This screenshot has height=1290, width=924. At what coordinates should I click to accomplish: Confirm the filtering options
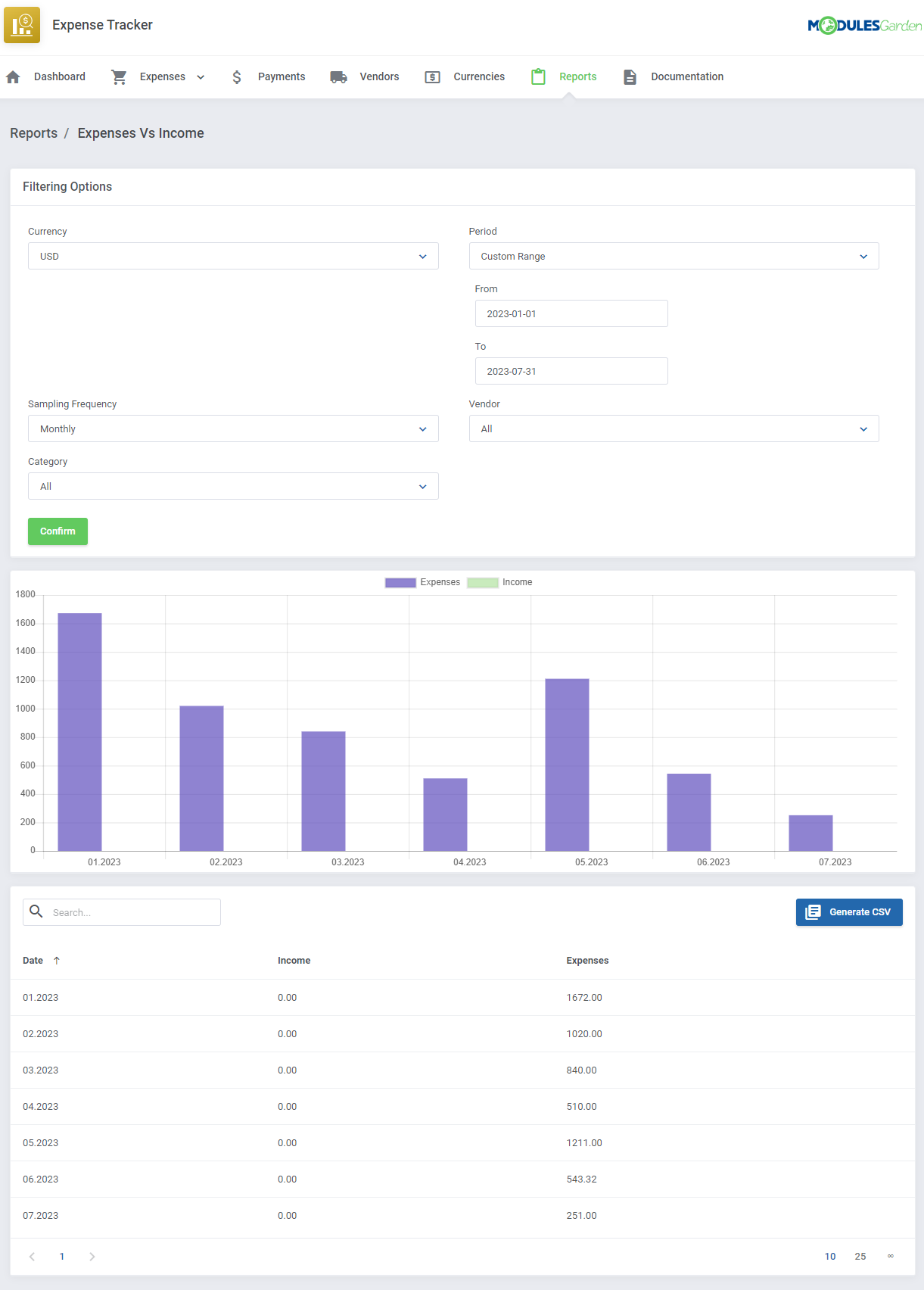pyautogui.click(x=58, y=531)
